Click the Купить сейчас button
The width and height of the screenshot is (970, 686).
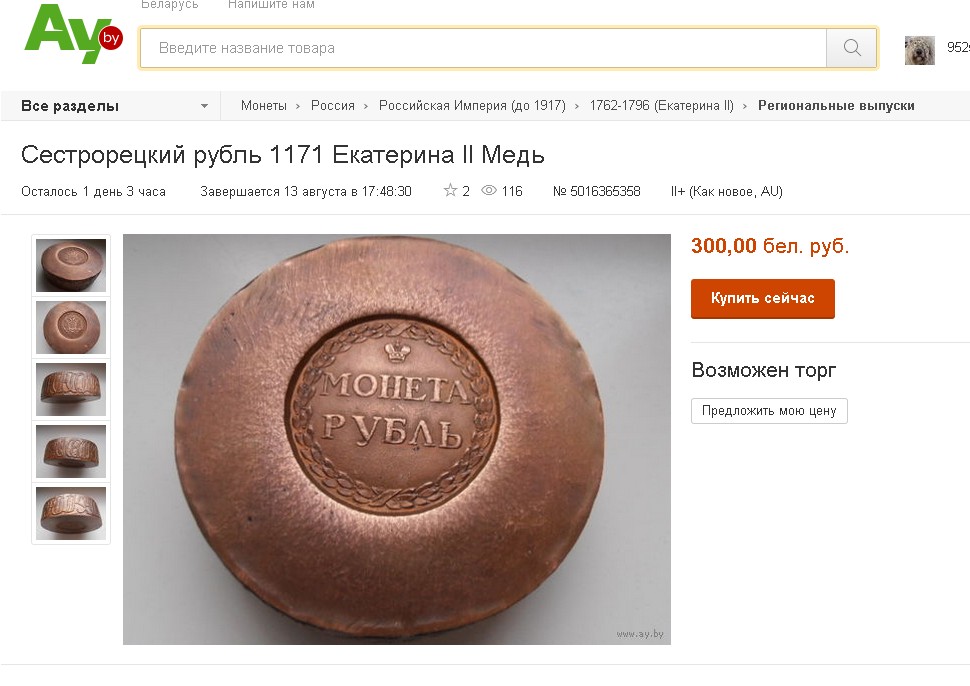763,299
